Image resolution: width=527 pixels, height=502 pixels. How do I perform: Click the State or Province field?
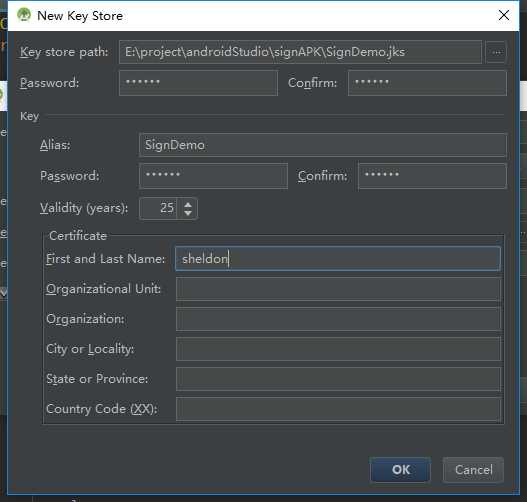tap(338, 379)
